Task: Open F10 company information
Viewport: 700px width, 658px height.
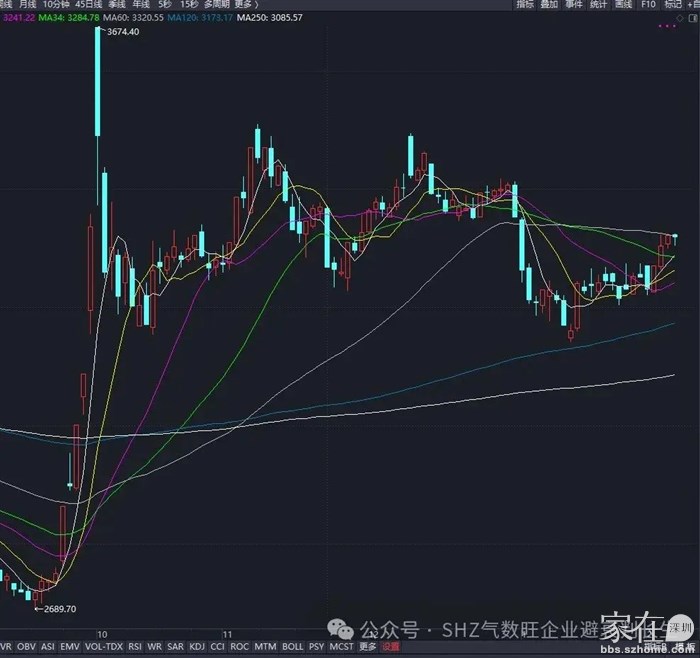Action: (x=648, y=5)
